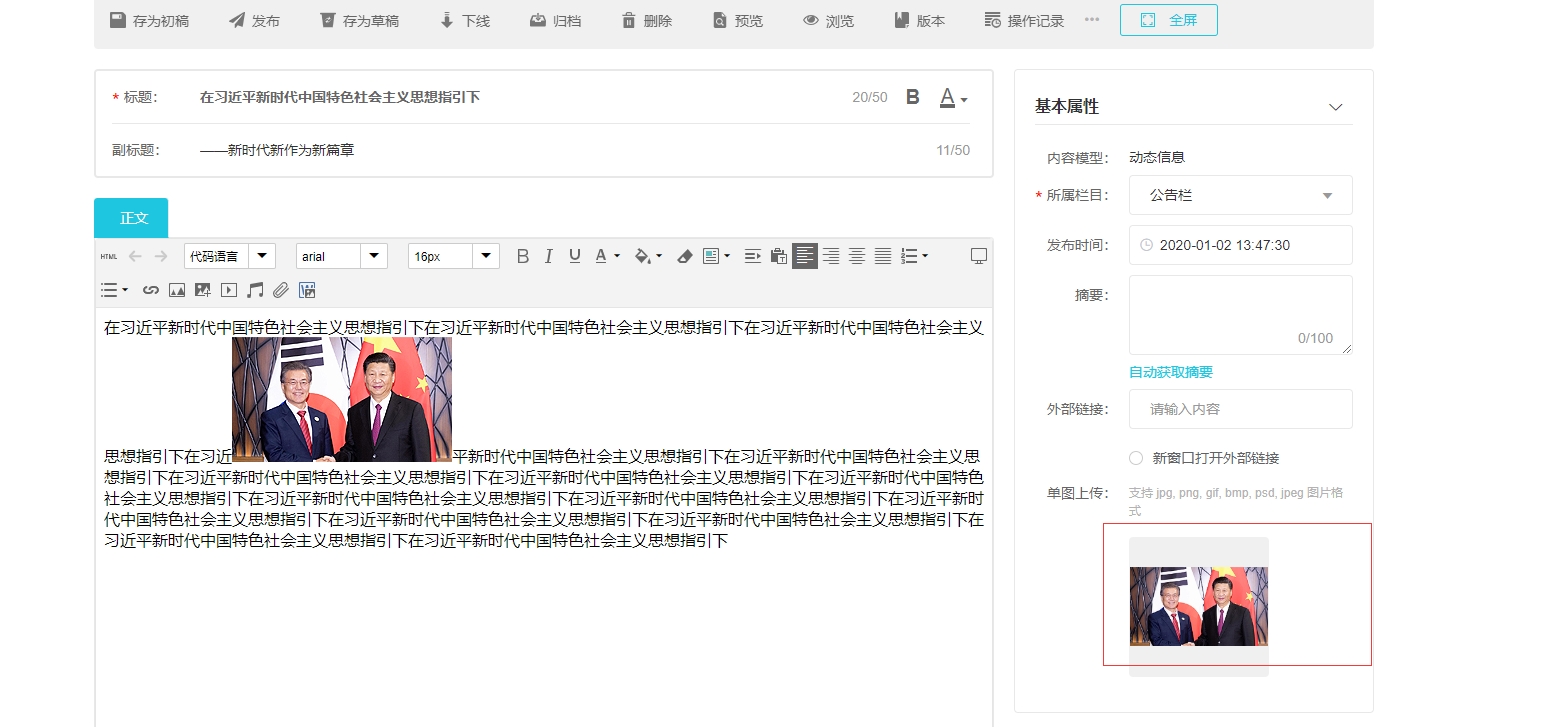Edit the 副标题 subtitle field
This screenshot has height=727, width=1541.
[560, 150]
